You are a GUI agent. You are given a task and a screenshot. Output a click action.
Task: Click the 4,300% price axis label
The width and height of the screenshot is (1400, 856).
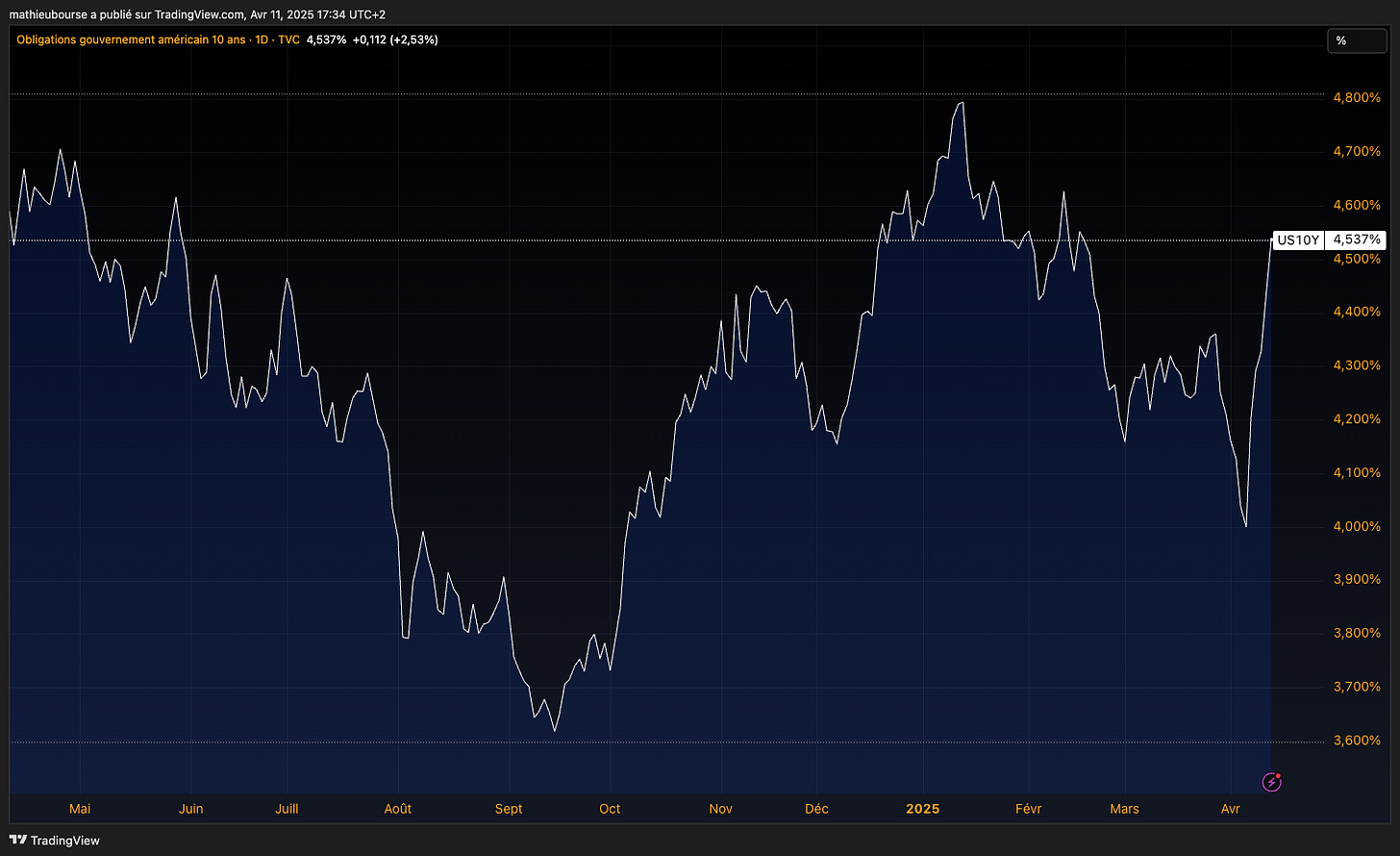(x=1356, y=365)
